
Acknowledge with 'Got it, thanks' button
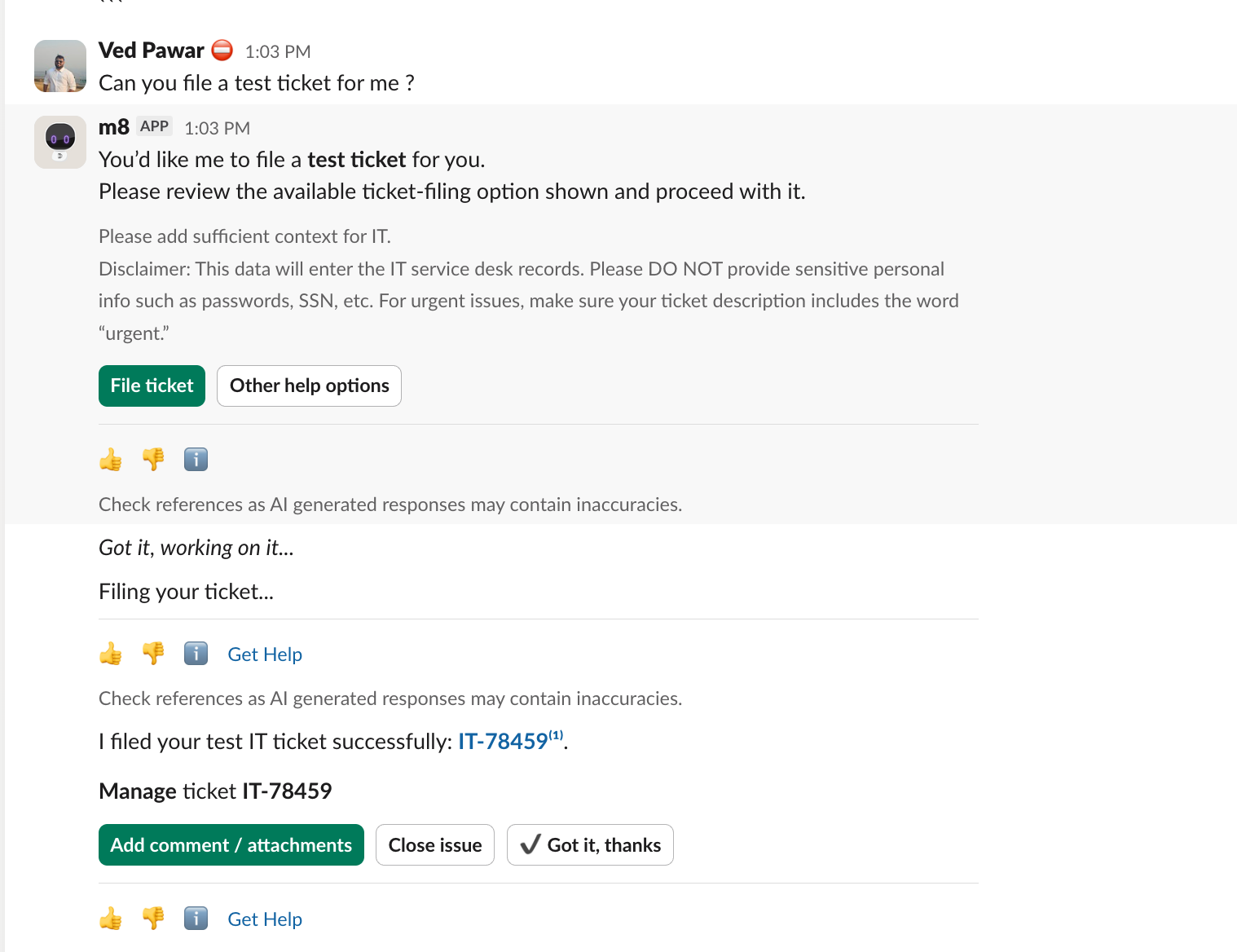pyautogui.click(x=590, y=845)
